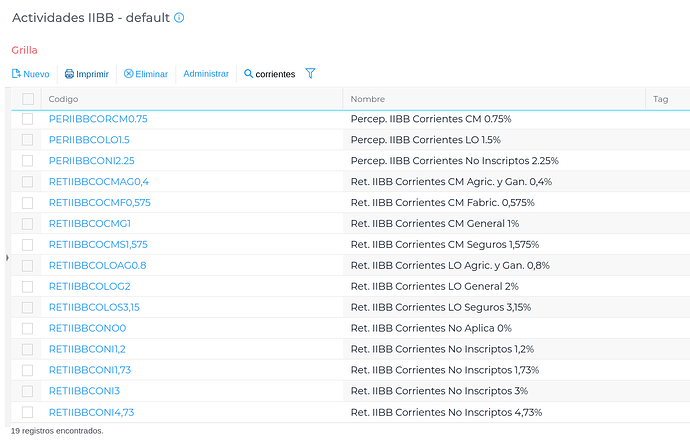Click the Nuevo document icon
The image size is (690, 441).
(16, 74)
